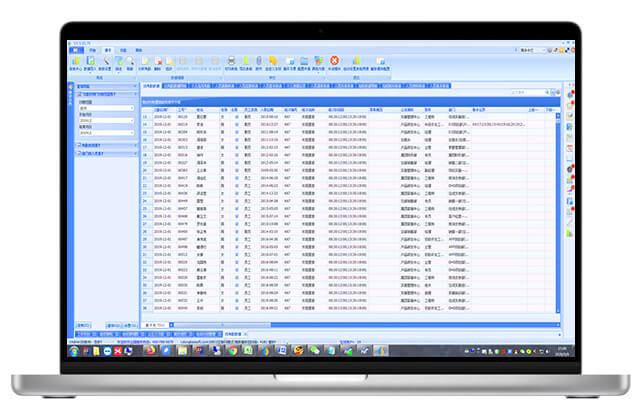Open the date range dropdown in left panel
643x413 pixels.
(130, 109)
